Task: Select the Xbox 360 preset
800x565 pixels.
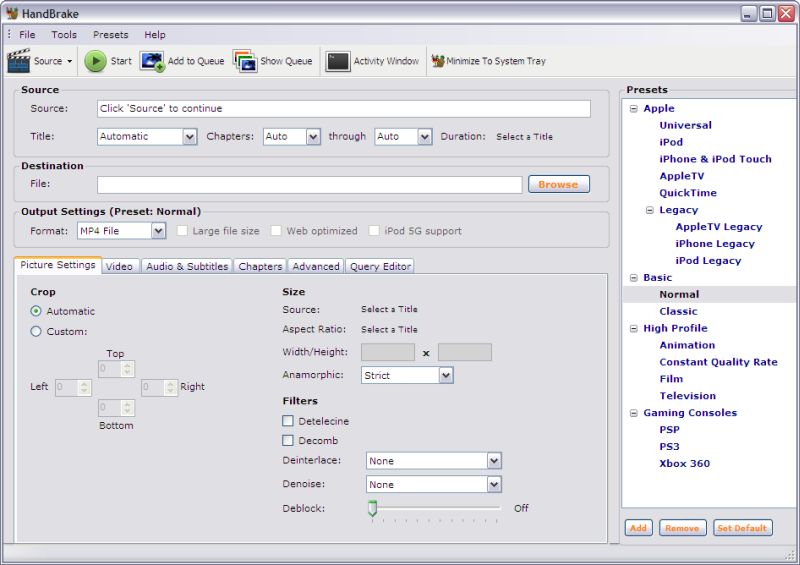Action: coord(684,463)
